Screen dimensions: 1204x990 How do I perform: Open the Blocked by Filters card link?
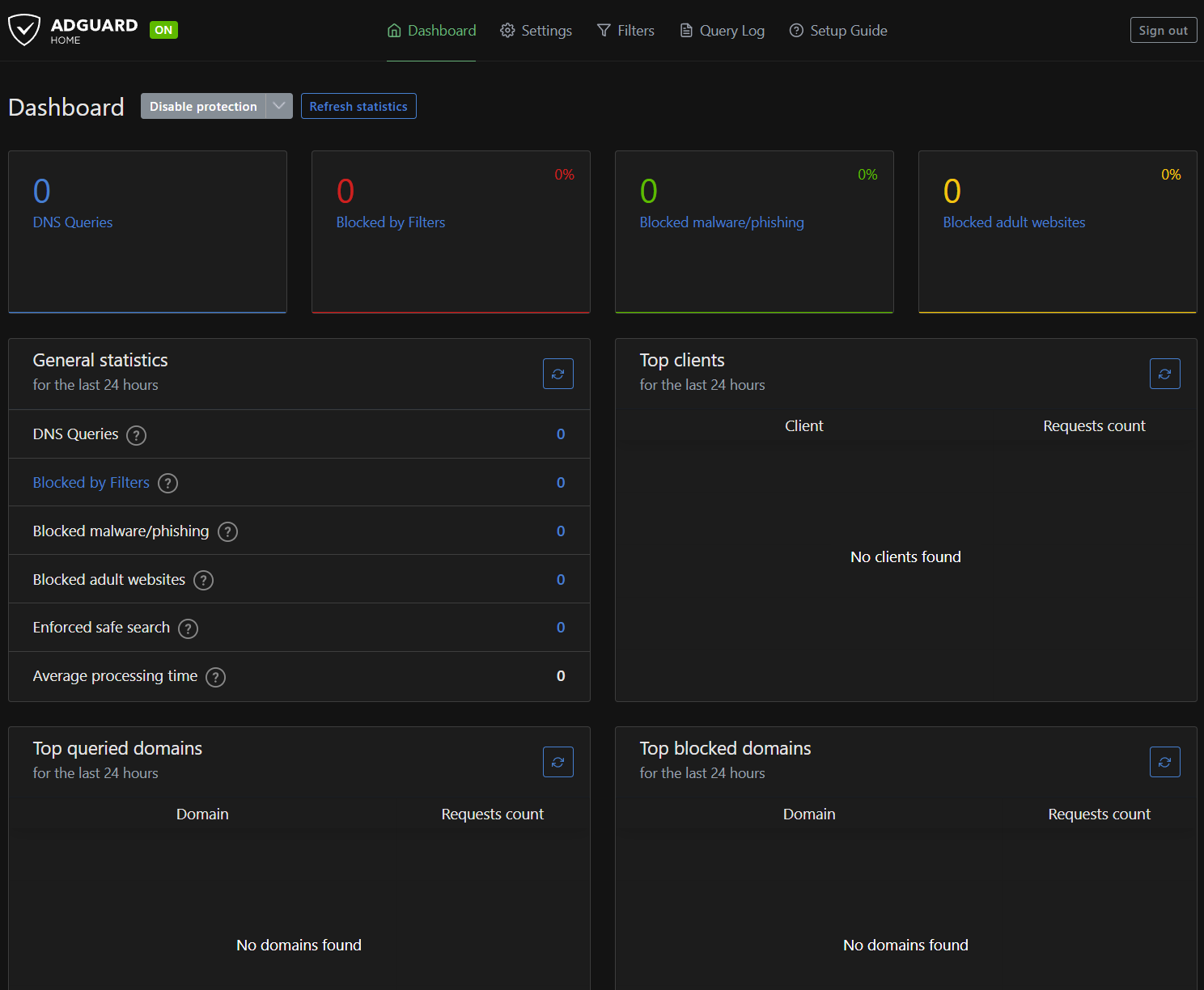tap(391, 222)
